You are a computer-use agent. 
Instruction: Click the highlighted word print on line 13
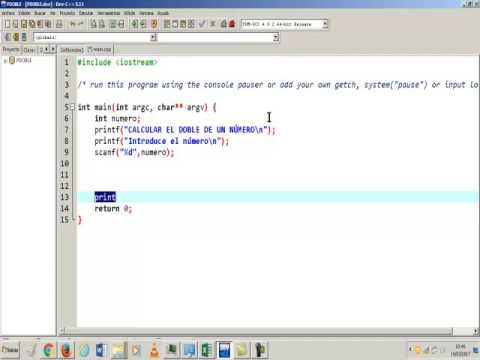coord(105,197)
